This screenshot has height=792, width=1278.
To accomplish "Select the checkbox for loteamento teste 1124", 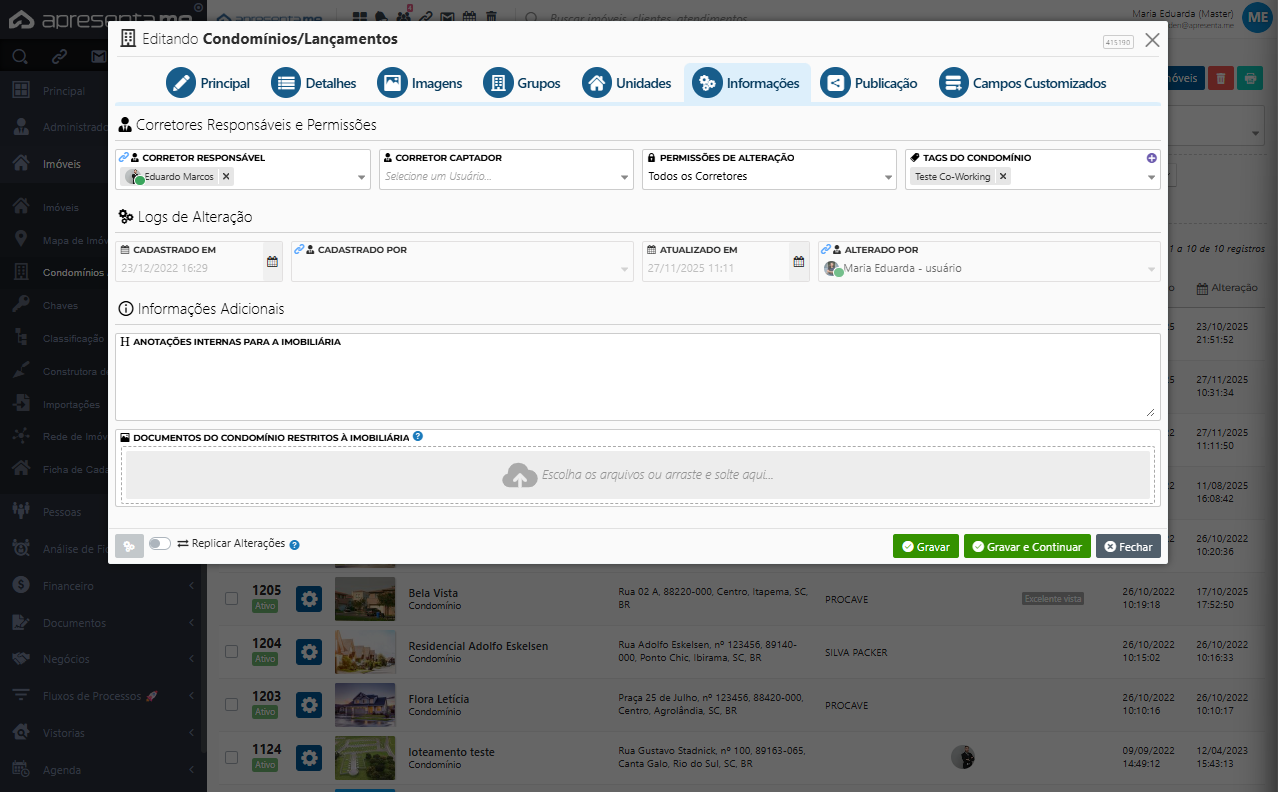I will tap(231, 758).
